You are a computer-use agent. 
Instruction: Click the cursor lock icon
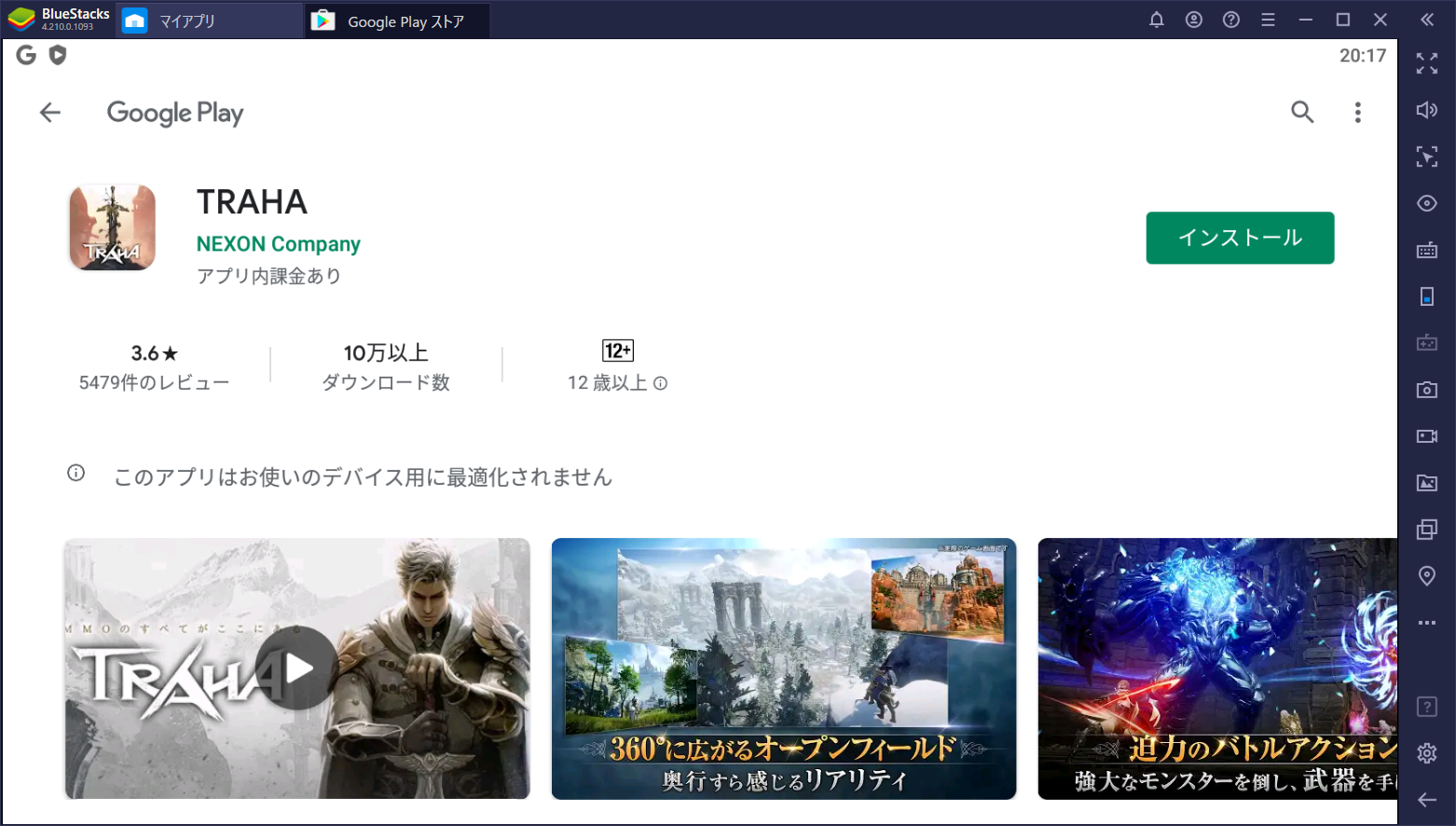pyautogui.click(x=1427, y=157)
